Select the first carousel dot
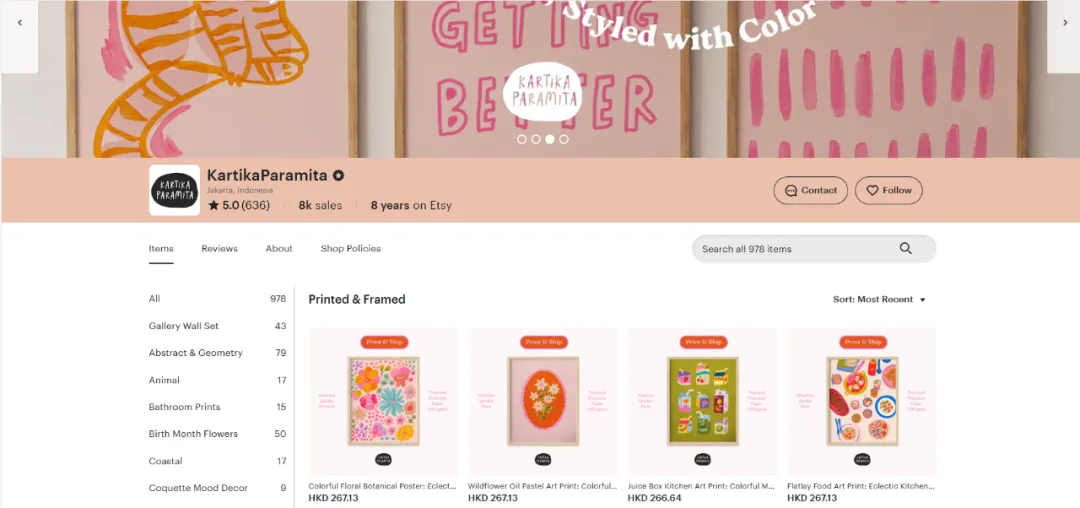1080x508 pixels. (x=522, y=139)
